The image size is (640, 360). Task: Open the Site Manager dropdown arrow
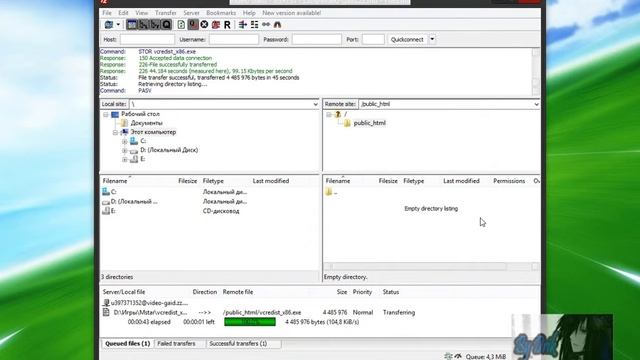click(118, 25)
